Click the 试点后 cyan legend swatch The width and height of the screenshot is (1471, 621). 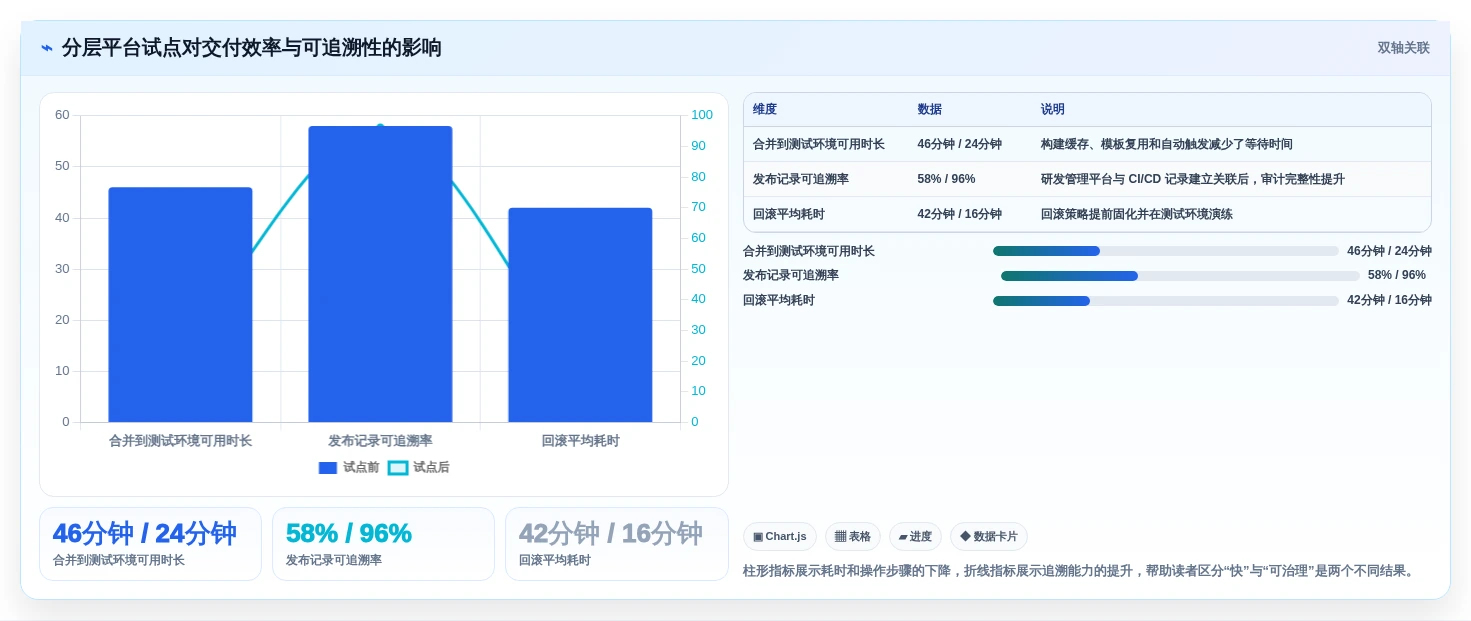click(x=398, y=468)
